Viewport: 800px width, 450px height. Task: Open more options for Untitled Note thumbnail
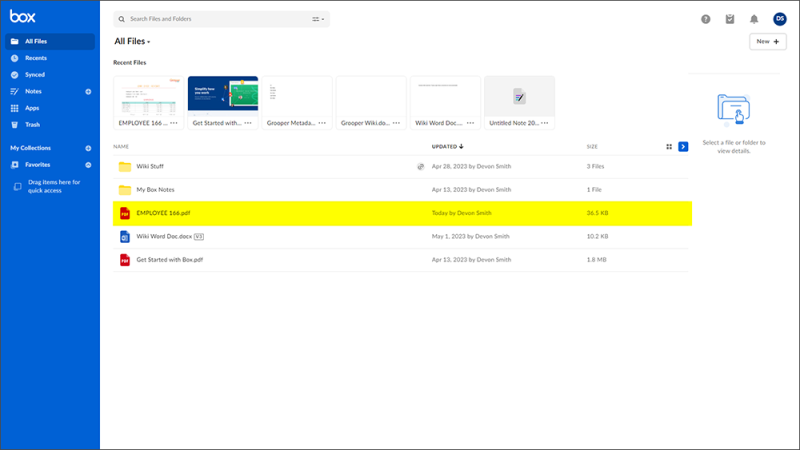(544, 123)
